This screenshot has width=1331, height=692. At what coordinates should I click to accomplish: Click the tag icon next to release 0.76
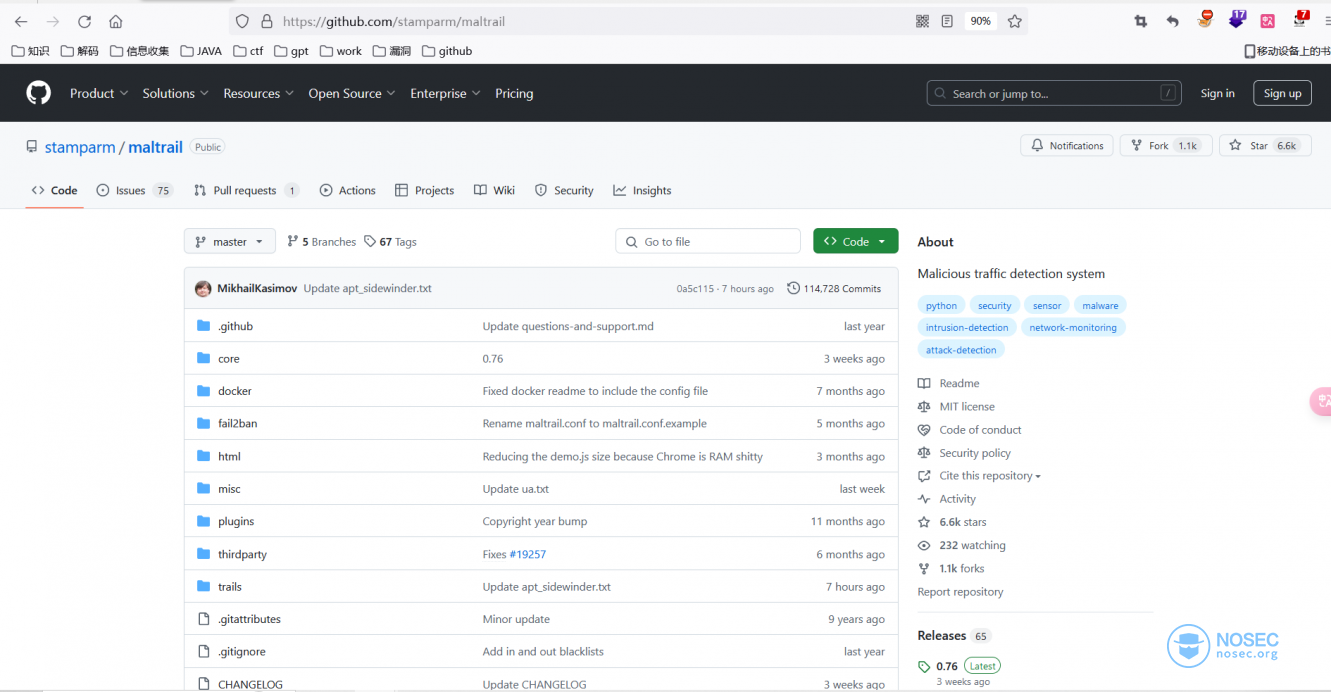924,666
